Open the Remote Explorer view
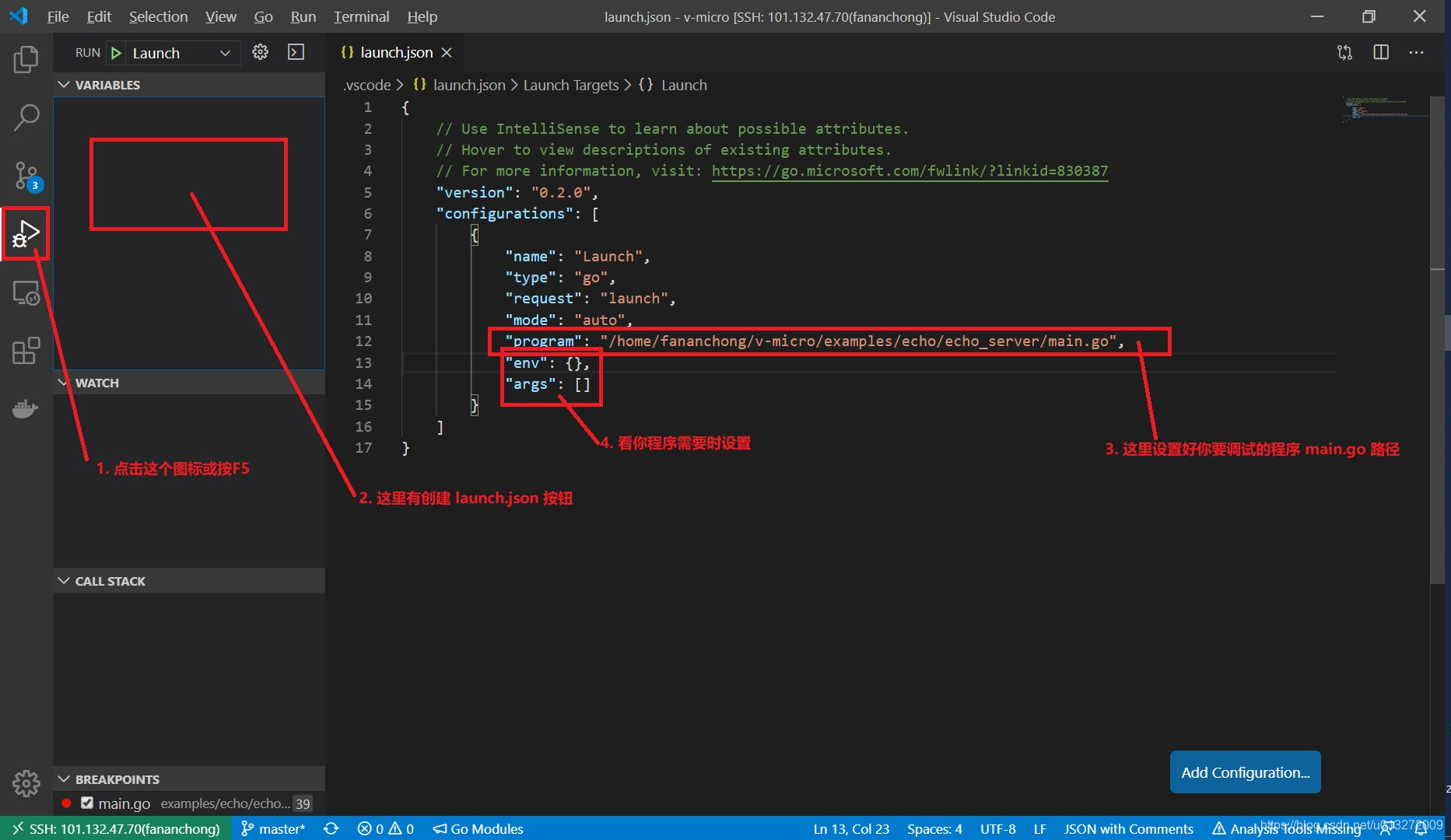1451x840 pixels. point(26,292)
